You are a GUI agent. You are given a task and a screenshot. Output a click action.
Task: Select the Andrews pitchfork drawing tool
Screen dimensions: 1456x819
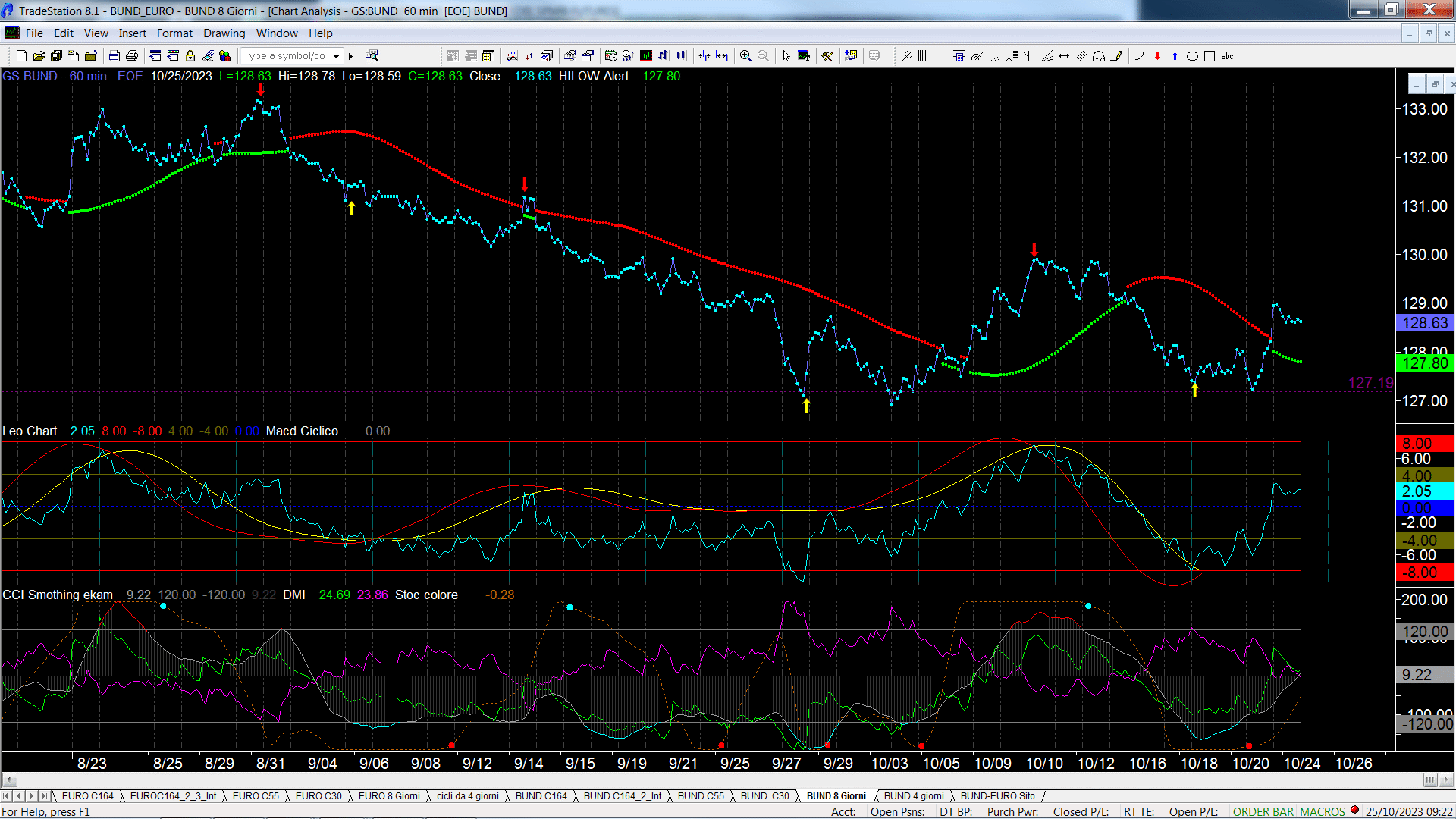pyautogui.click(x=907, y=56)
